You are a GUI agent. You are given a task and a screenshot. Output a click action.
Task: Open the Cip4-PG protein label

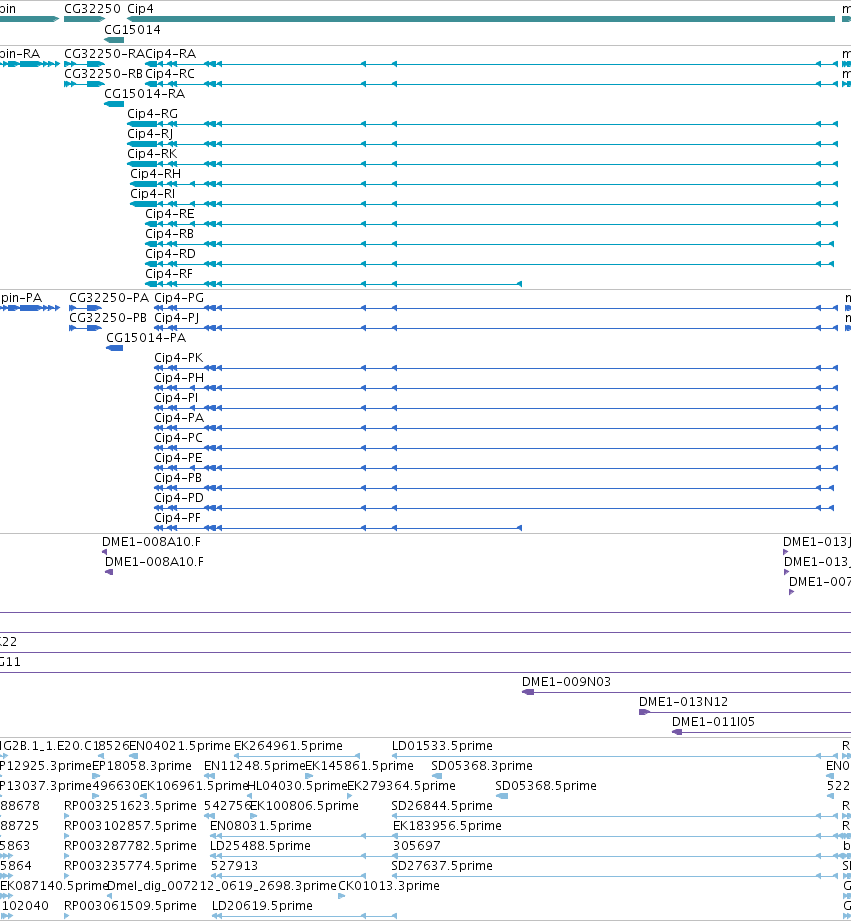point(179,298)
